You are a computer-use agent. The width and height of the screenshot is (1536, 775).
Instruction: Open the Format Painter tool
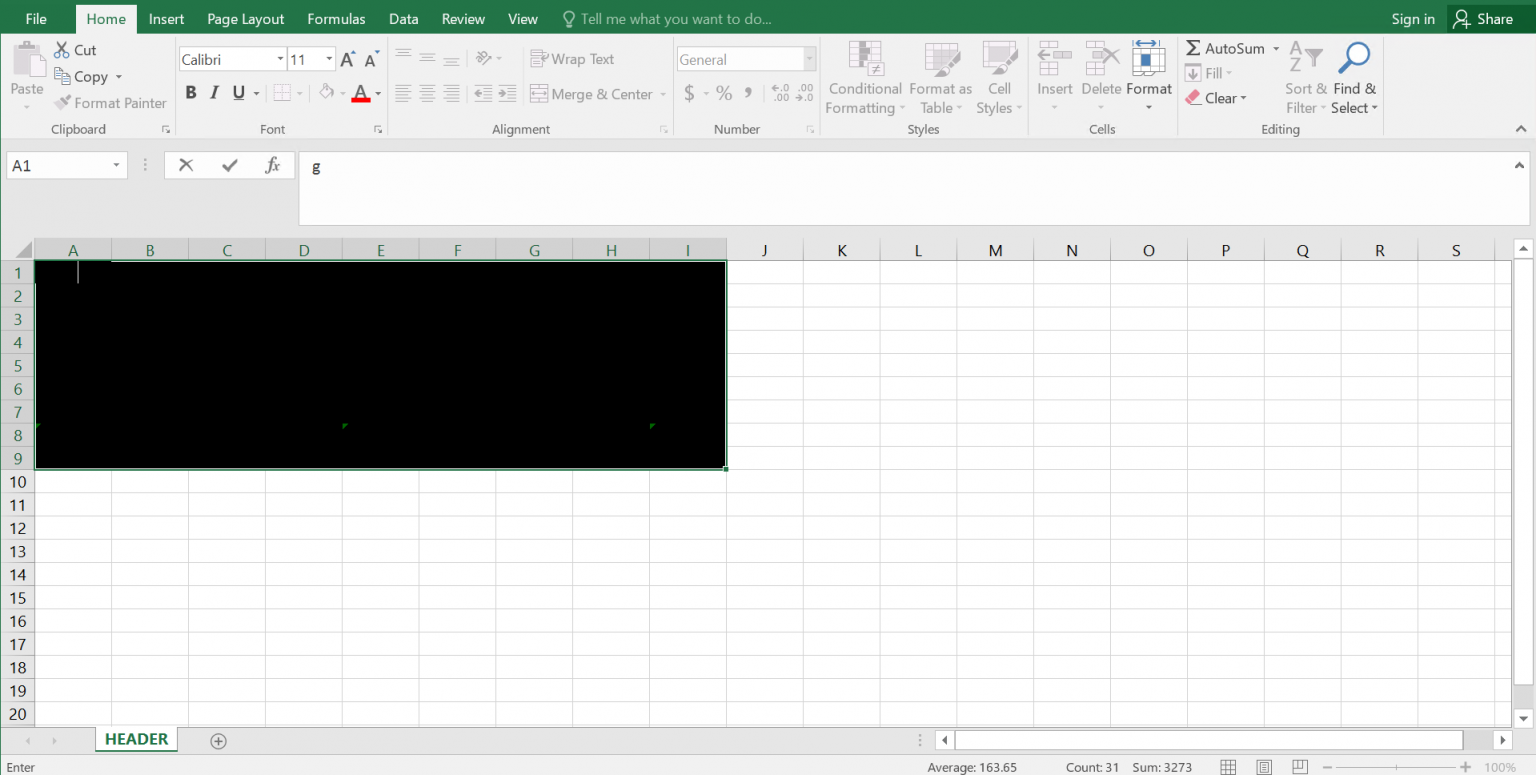[x=110, y=102]
